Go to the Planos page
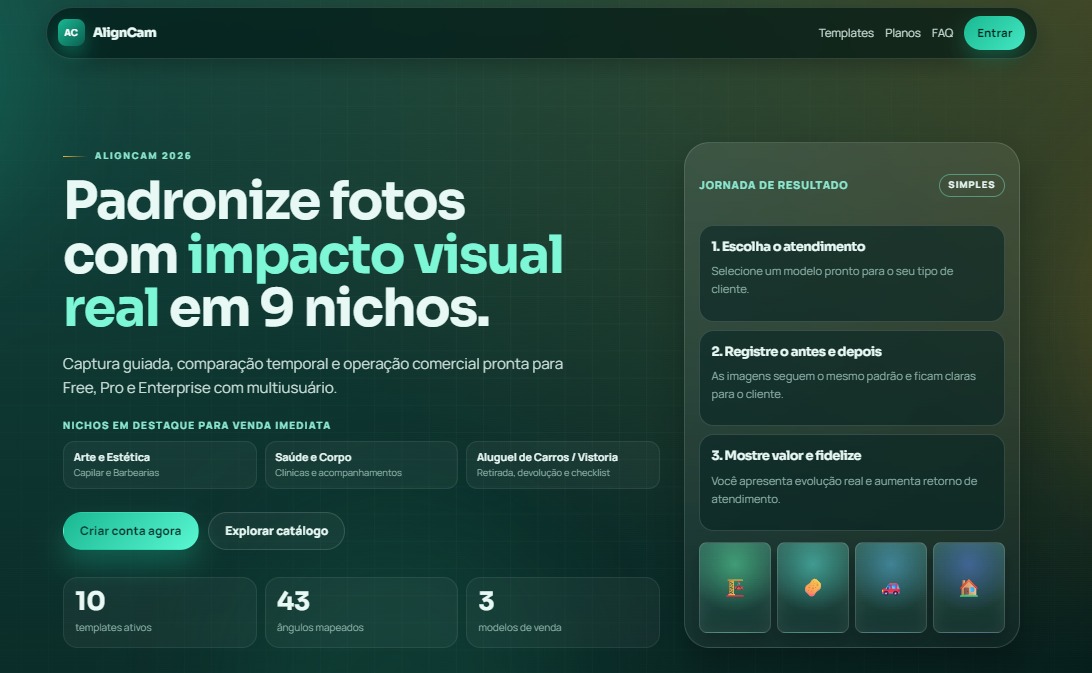1092x673 pixels. click(902, 33)
